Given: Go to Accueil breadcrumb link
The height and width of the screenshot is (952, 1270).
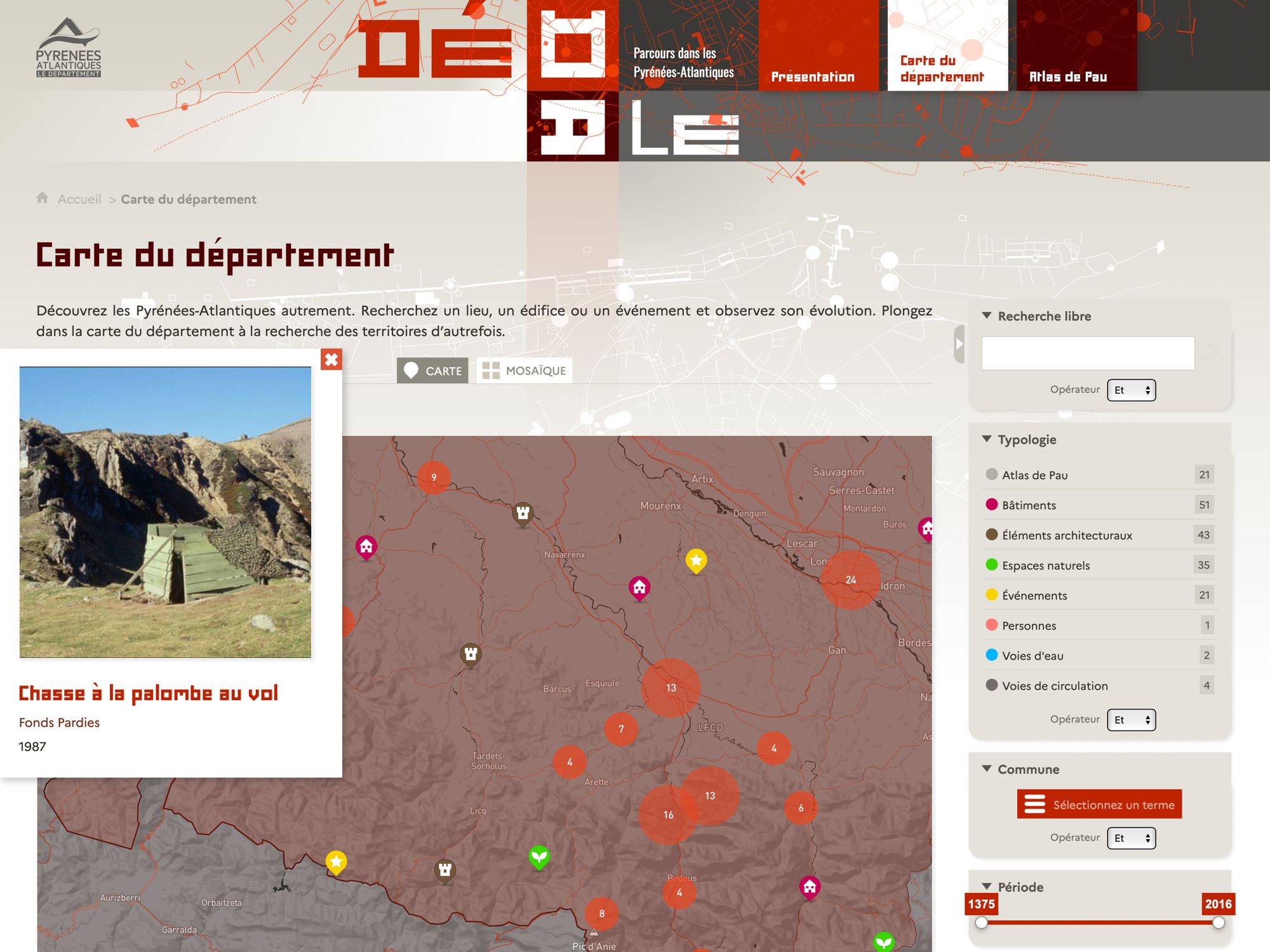Looking at the screenshot, I should click(x=79, y=199).
